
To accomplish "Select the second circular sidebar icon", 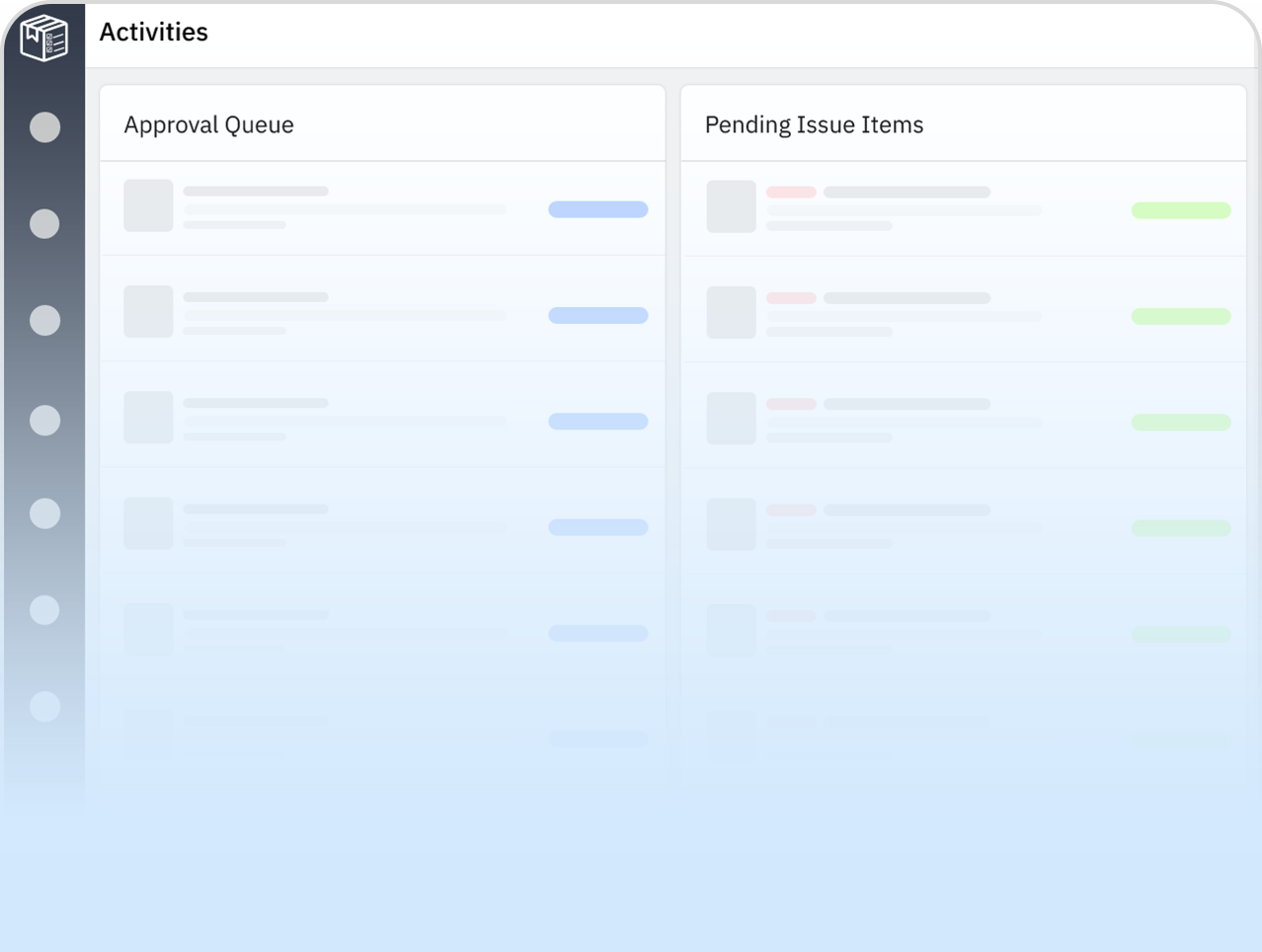I will pyautogui.click(x=44, y=224).
